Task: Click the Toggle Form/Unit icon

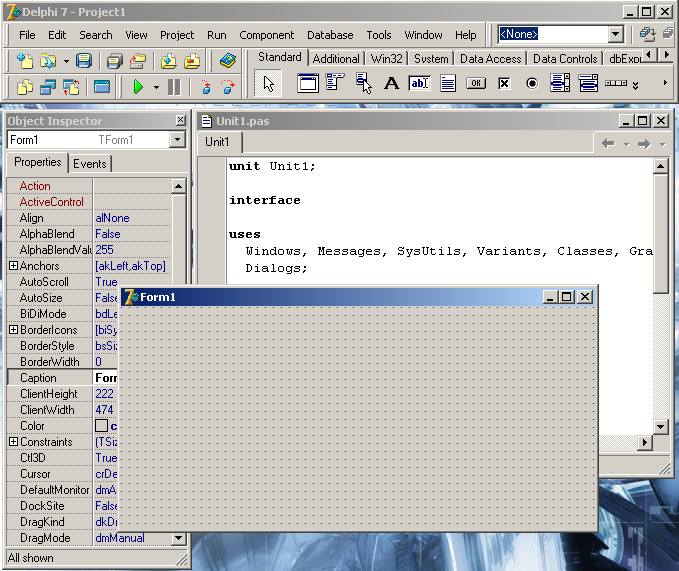Action: tap(71, 87)
